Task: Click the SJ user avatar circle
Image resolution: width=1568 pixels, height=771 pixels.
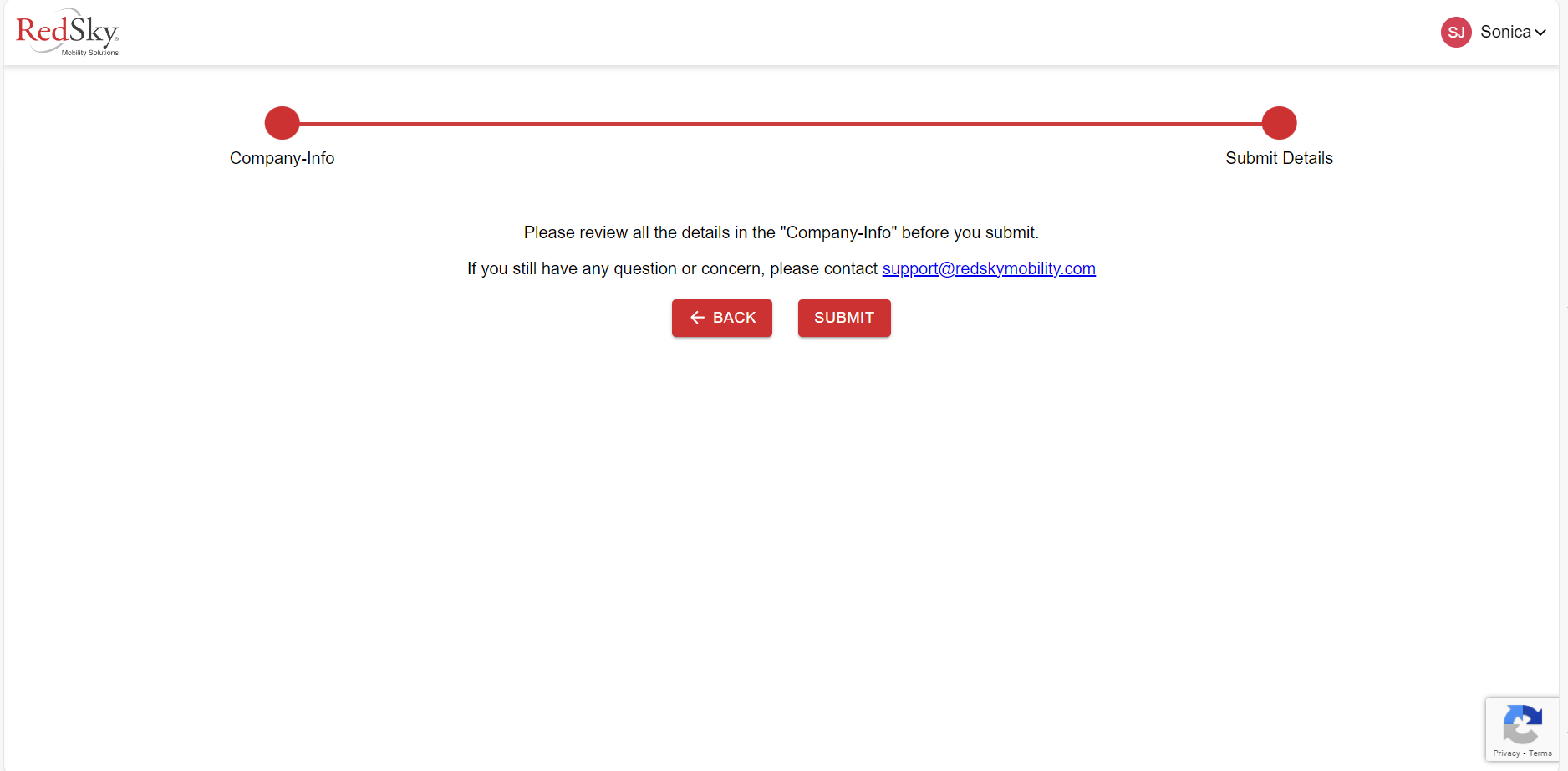Action: click(x=1456, y=33)
